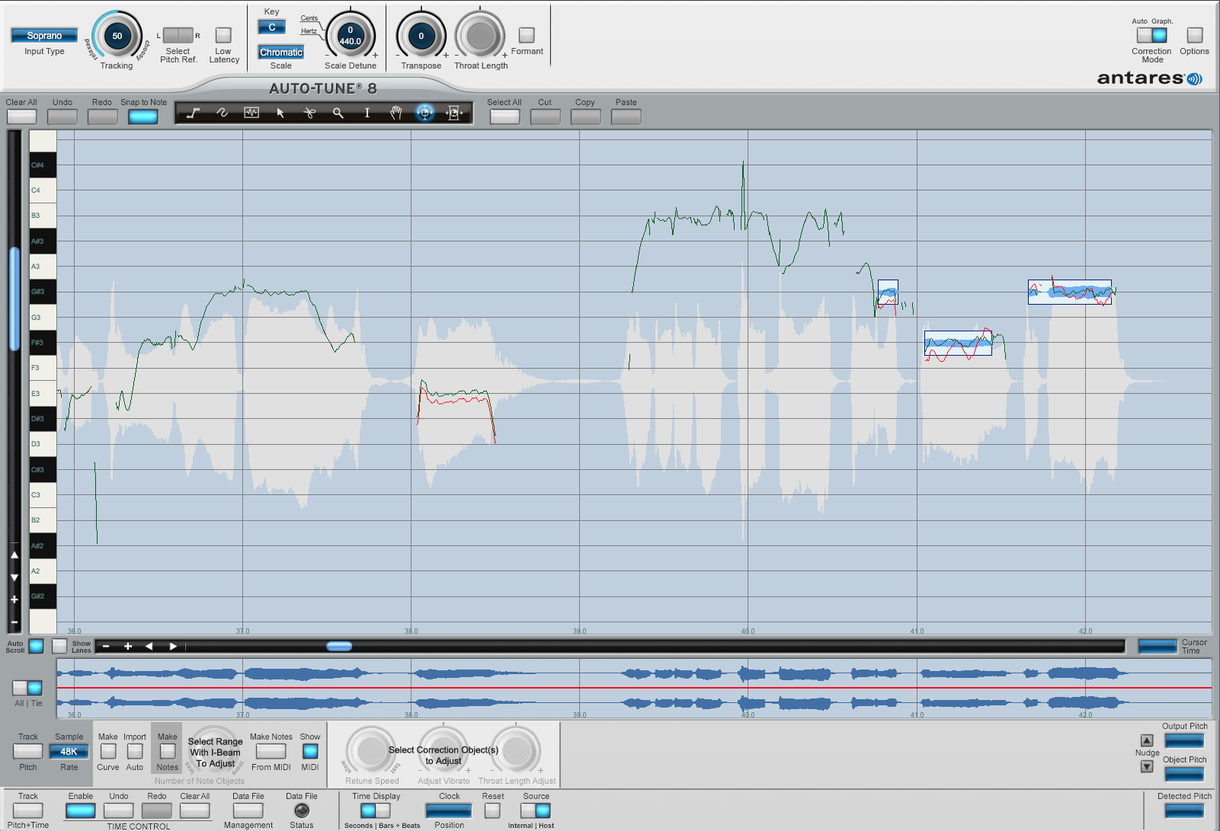This screenshot has width=1220, height=831.
Task: Click the Copy button
Action: (x=585, y=117)
